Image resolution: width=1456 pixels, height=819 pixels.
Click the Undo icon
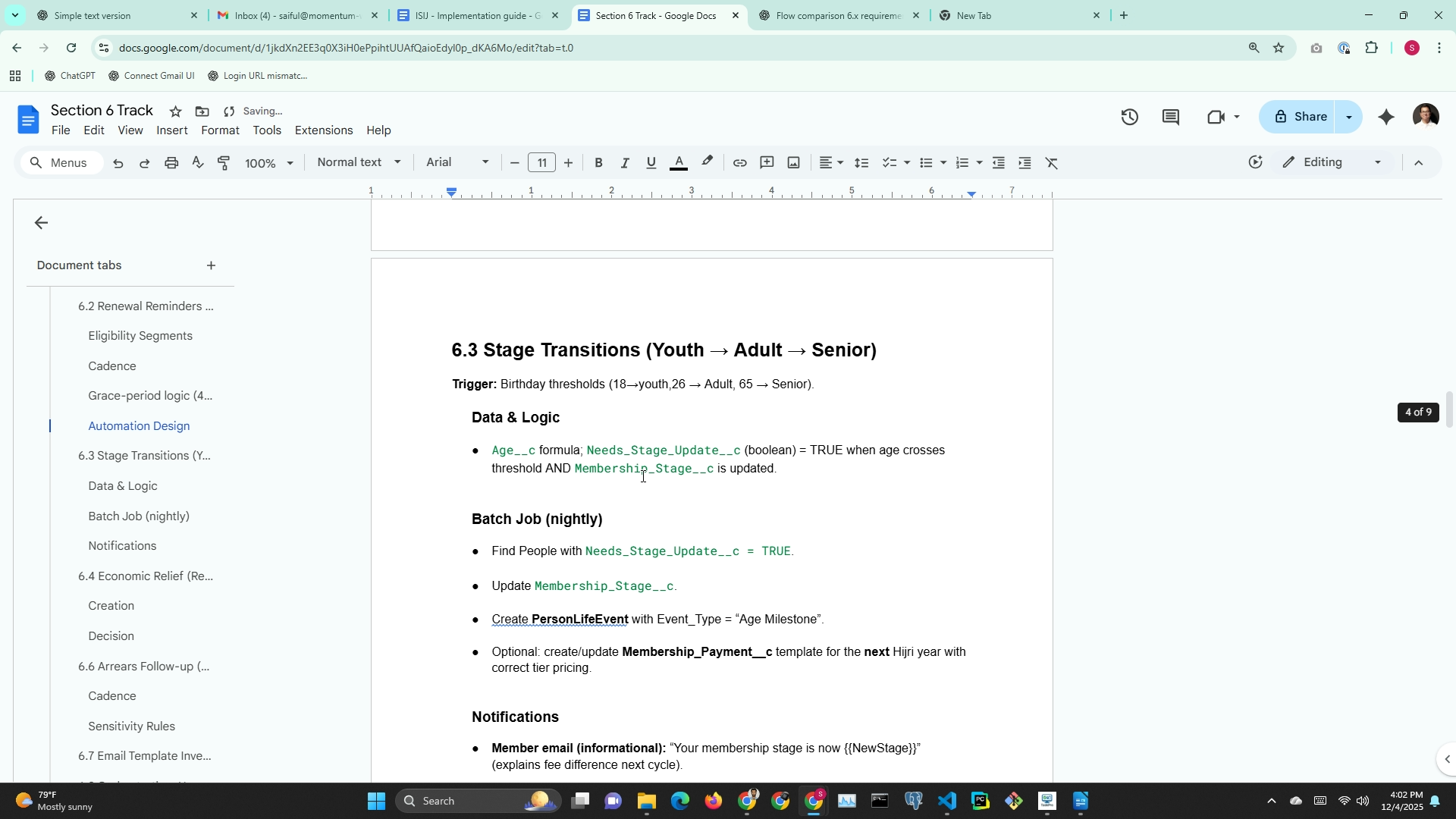pyautogui.click(x=118, y=163)
